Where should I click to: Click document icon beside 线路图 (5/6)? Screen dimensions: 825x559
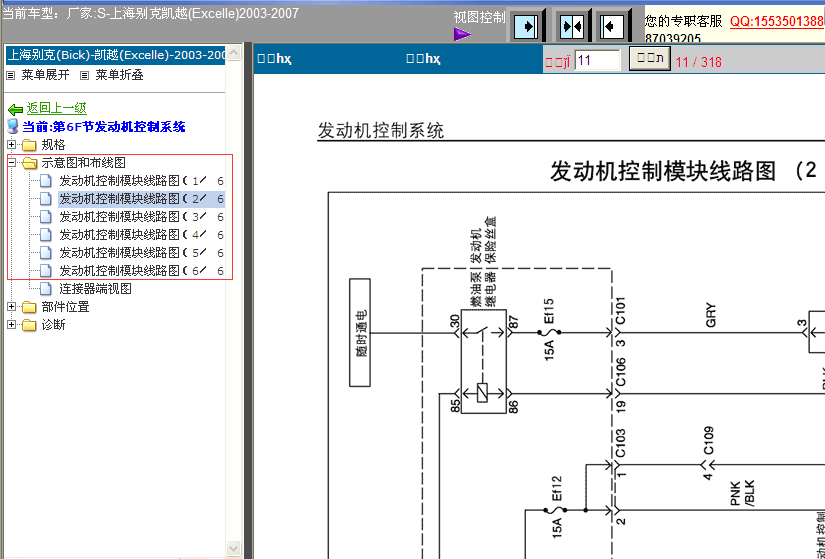tap(46, 253)
